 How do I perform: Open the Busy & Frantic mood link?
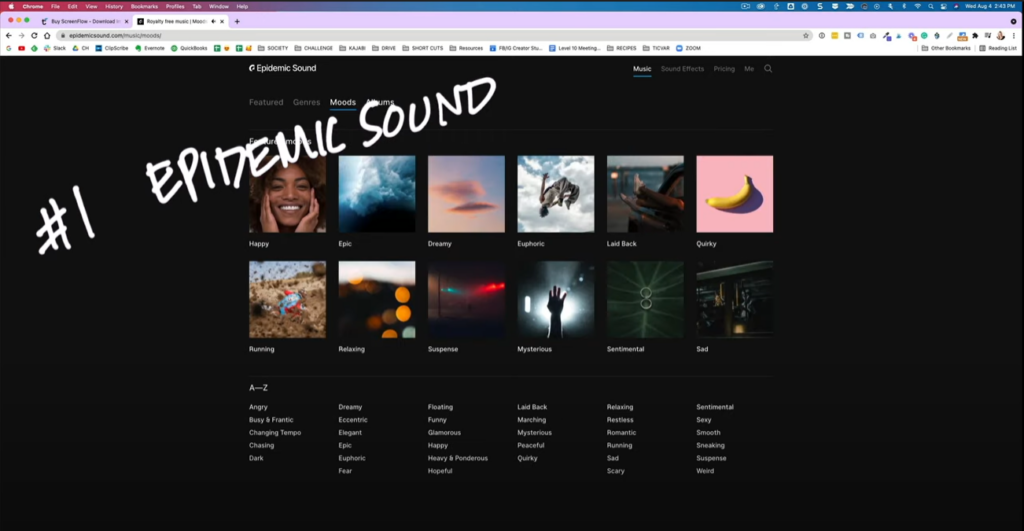tap(271, 420)
